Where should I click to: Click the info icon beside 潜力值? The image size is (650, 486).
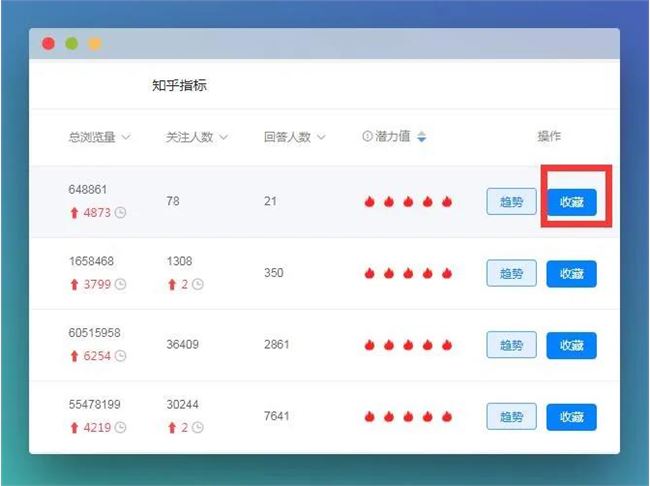coord(367,136)
